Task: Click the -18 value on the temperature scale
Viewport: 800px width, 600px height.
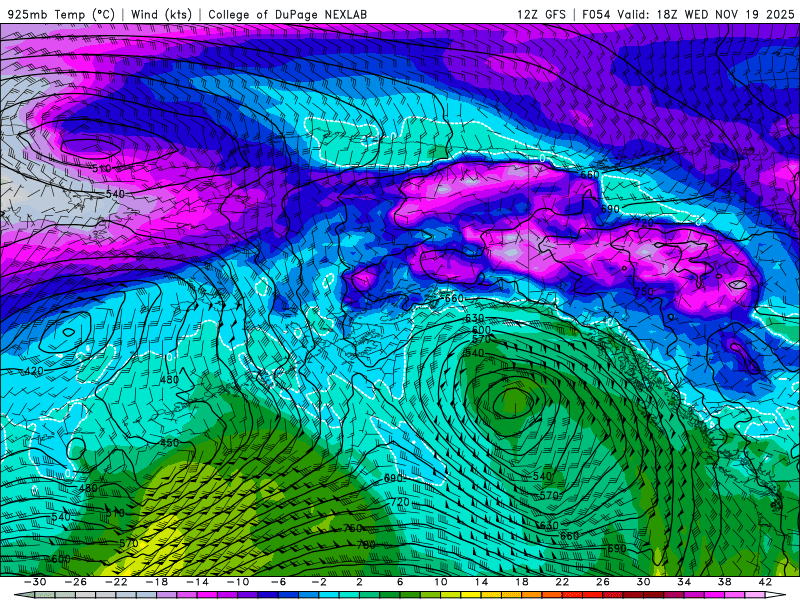Action: pyautogui.click(x=157, y=582)
